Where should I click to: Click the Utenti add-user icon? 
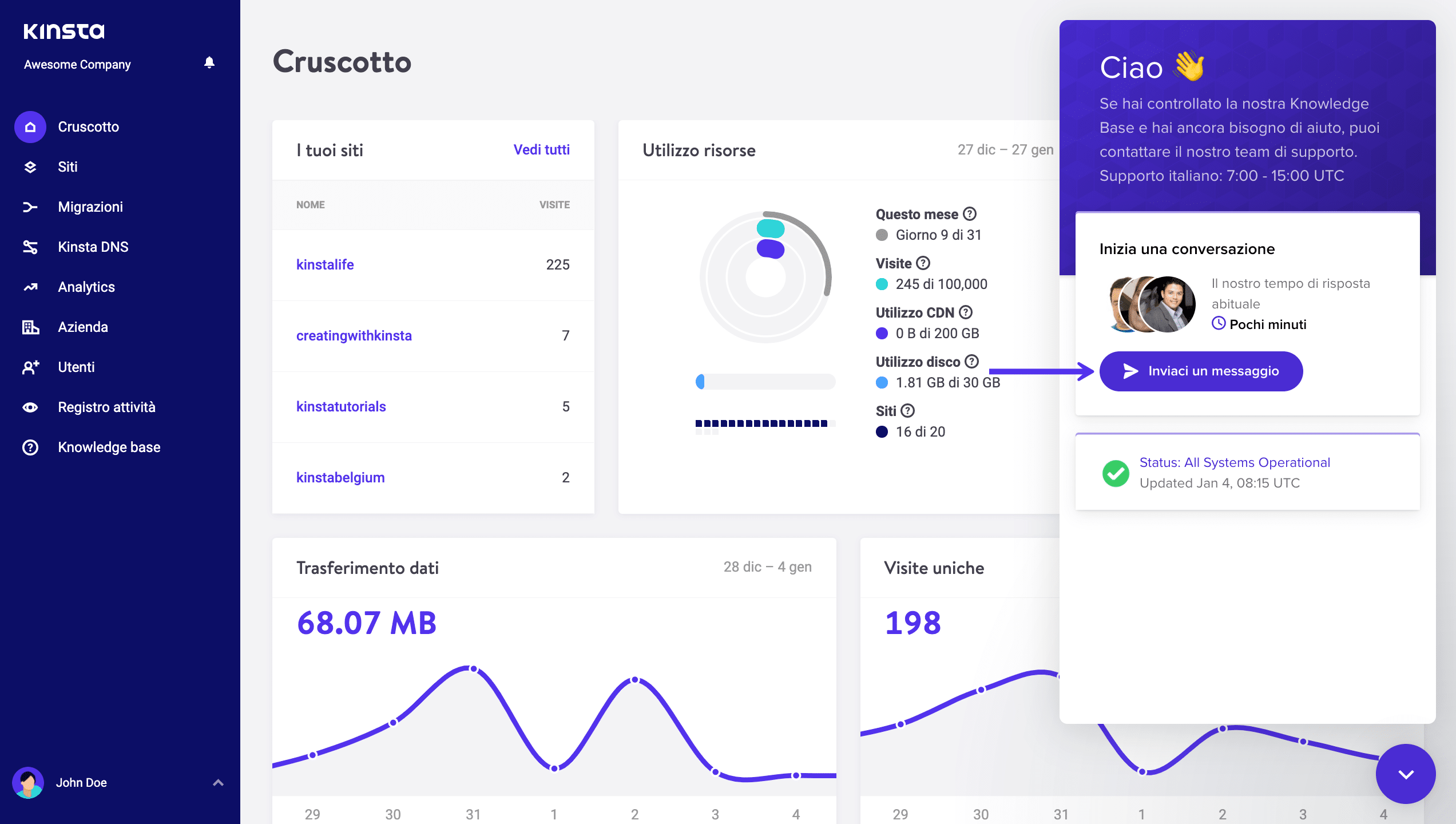[x=30, y=367]
